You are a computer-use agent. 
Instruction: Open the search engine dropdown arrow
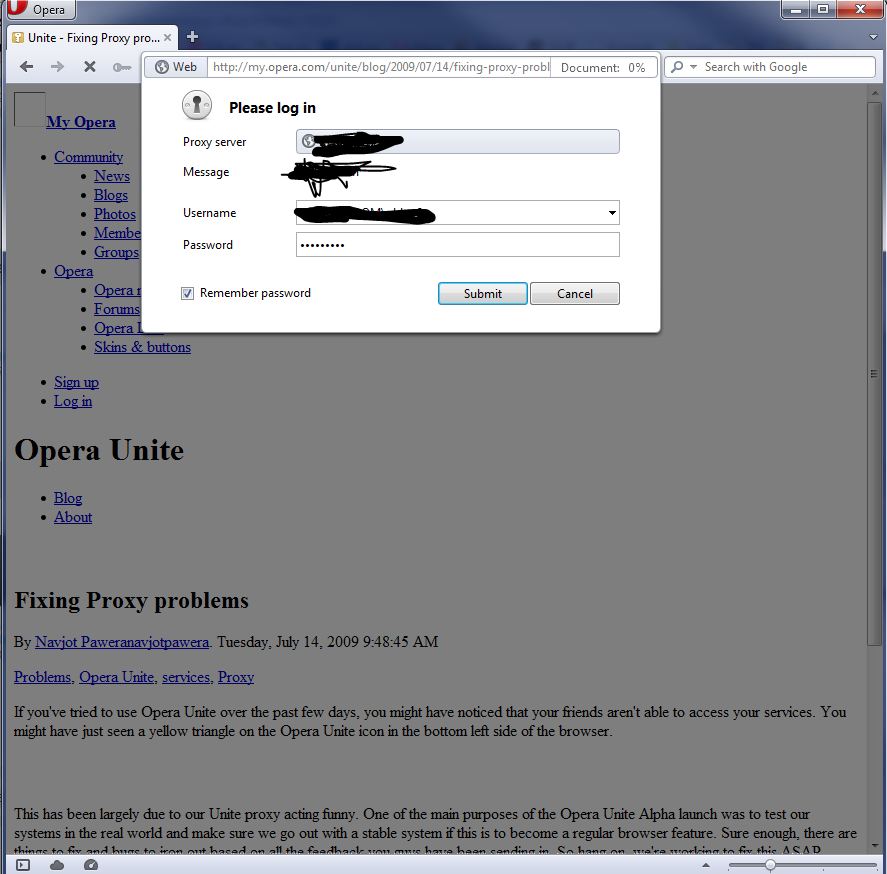(x=693, y=67)
